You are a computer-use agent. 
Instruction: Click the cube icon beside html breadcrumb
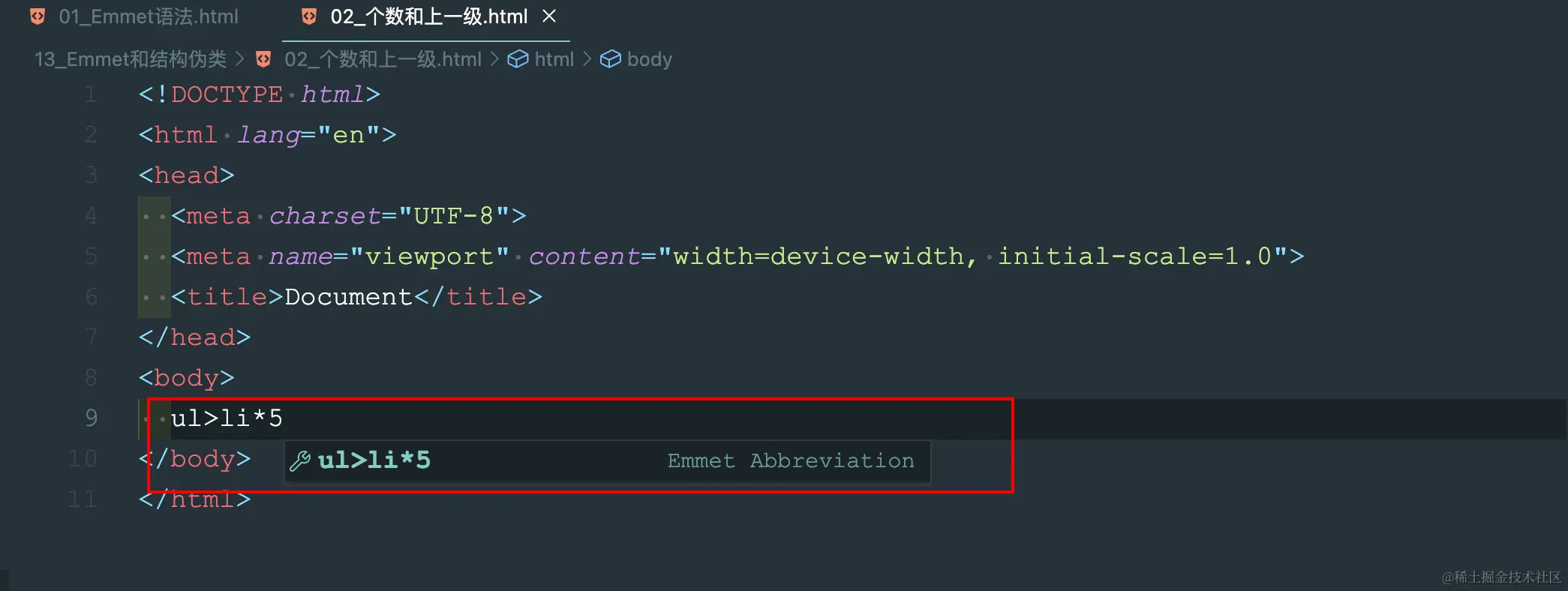[x=518, y=59]
